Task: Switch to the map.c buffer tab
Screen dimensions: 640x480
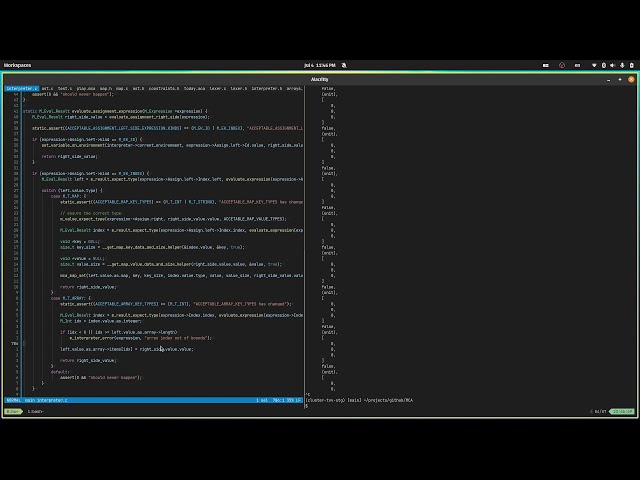Action: (x=122, y=89)
